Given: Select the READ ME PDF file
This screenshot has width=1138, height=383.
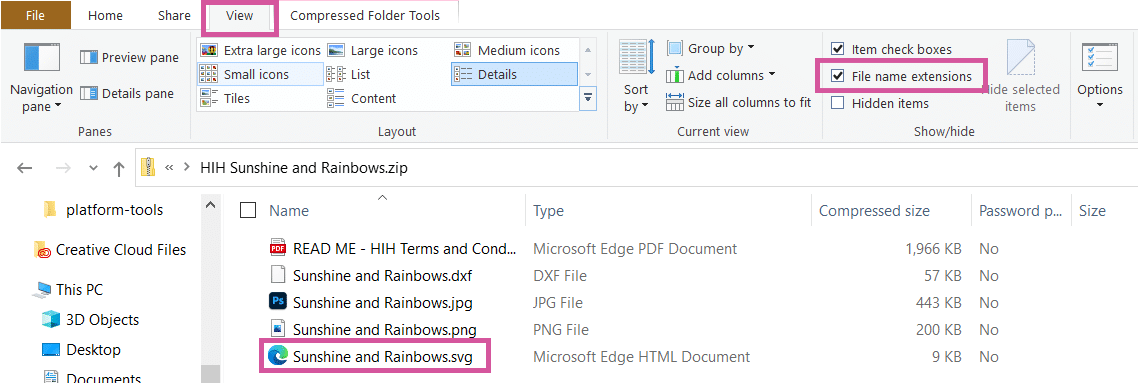Looking at the screenshot, I should 393,249.
